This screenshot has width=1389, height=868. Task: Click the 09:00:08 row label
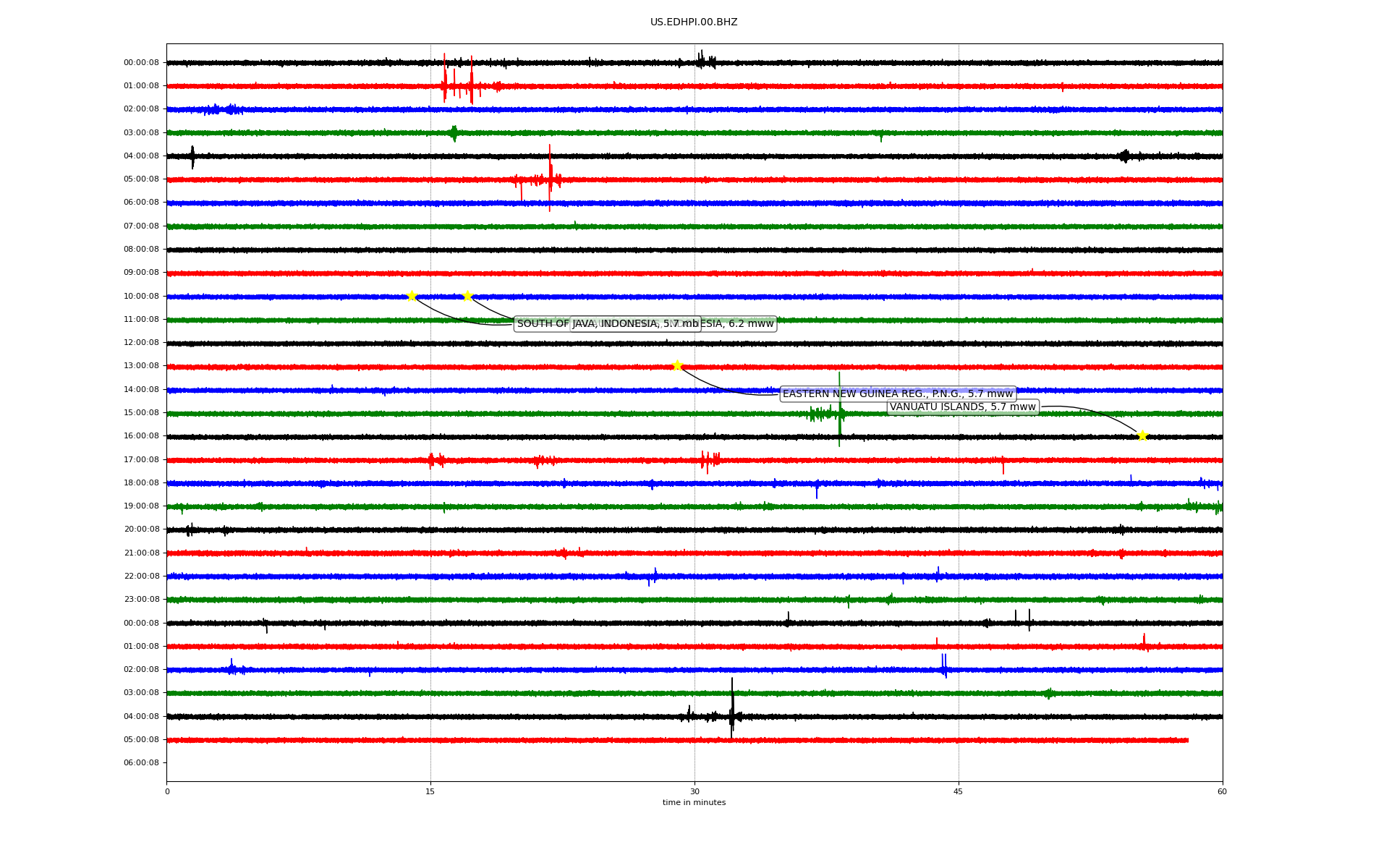[141, 273]
